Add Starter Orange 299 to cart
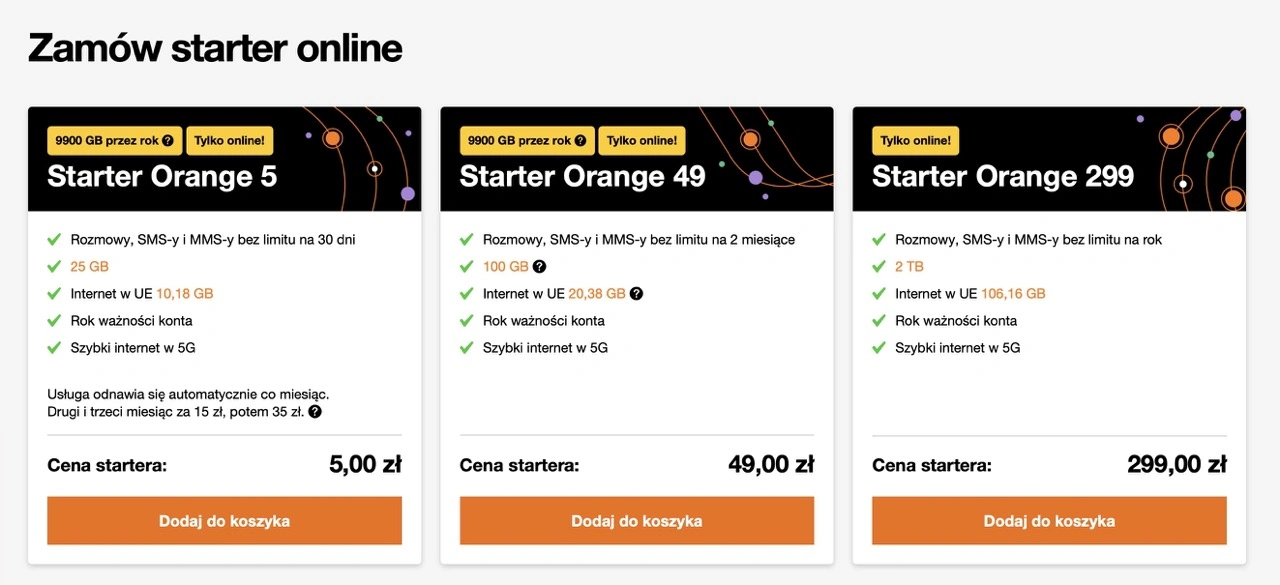Screen dimensions: 1280x585 coord(1049,521)
